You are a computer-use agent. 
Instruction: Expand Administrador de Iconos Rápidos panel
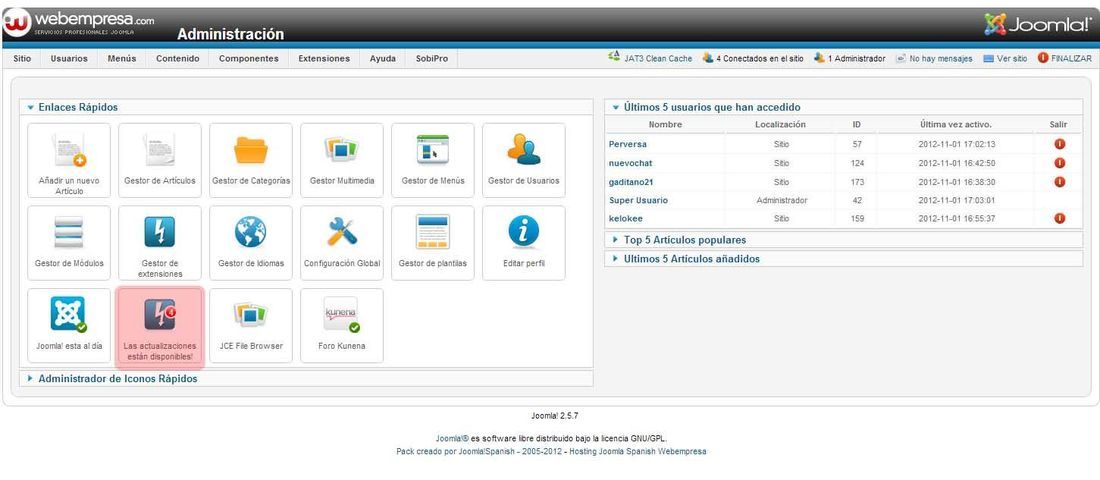tap(307, 378)
